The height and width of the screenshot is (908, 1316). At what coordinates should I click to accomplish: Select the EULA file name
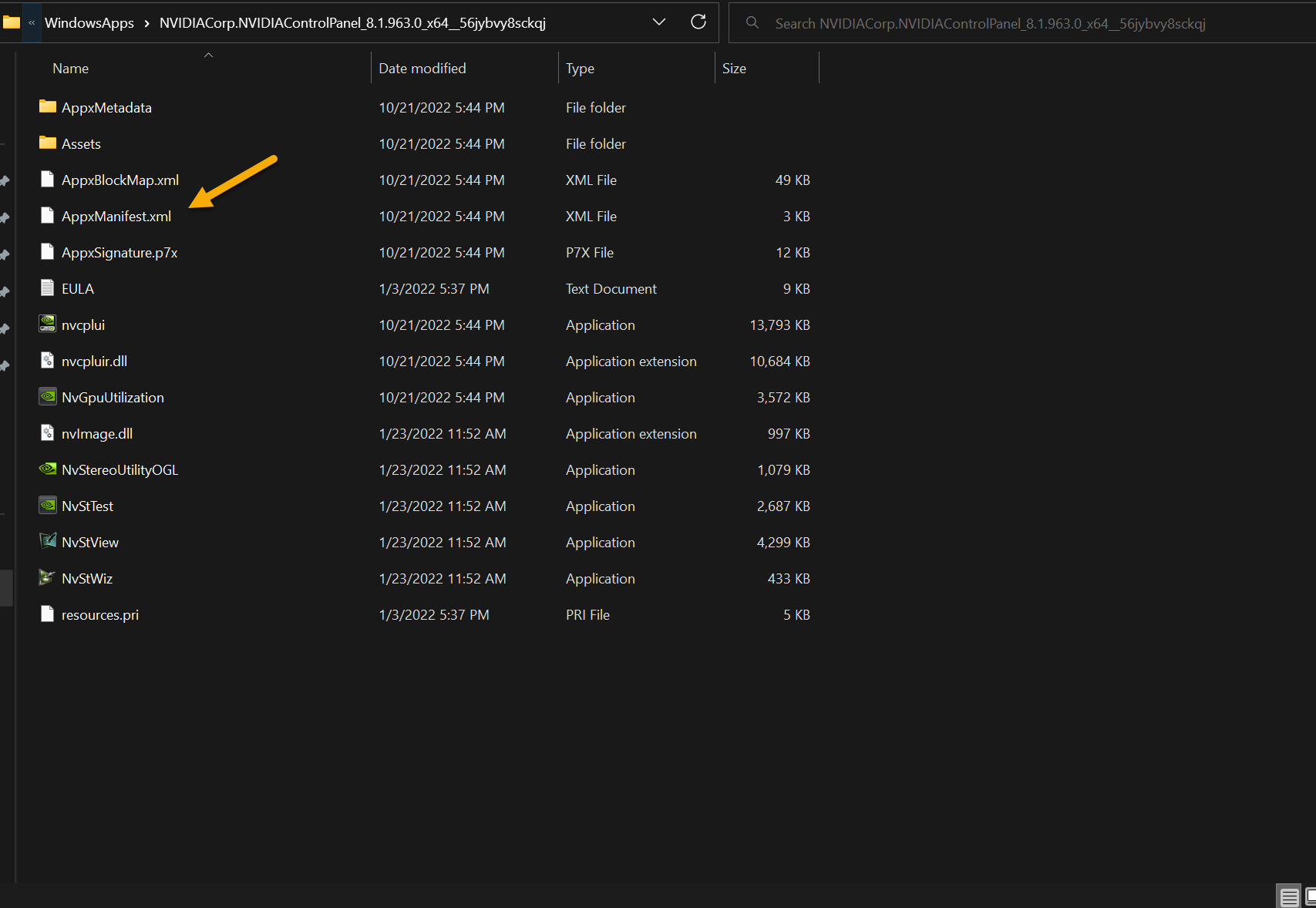[78, 289]
